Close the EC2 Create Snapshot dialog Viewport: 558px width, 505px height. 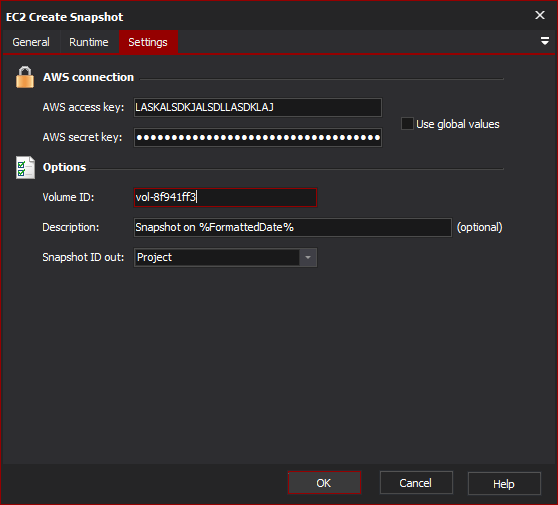(x=539, y=15)
